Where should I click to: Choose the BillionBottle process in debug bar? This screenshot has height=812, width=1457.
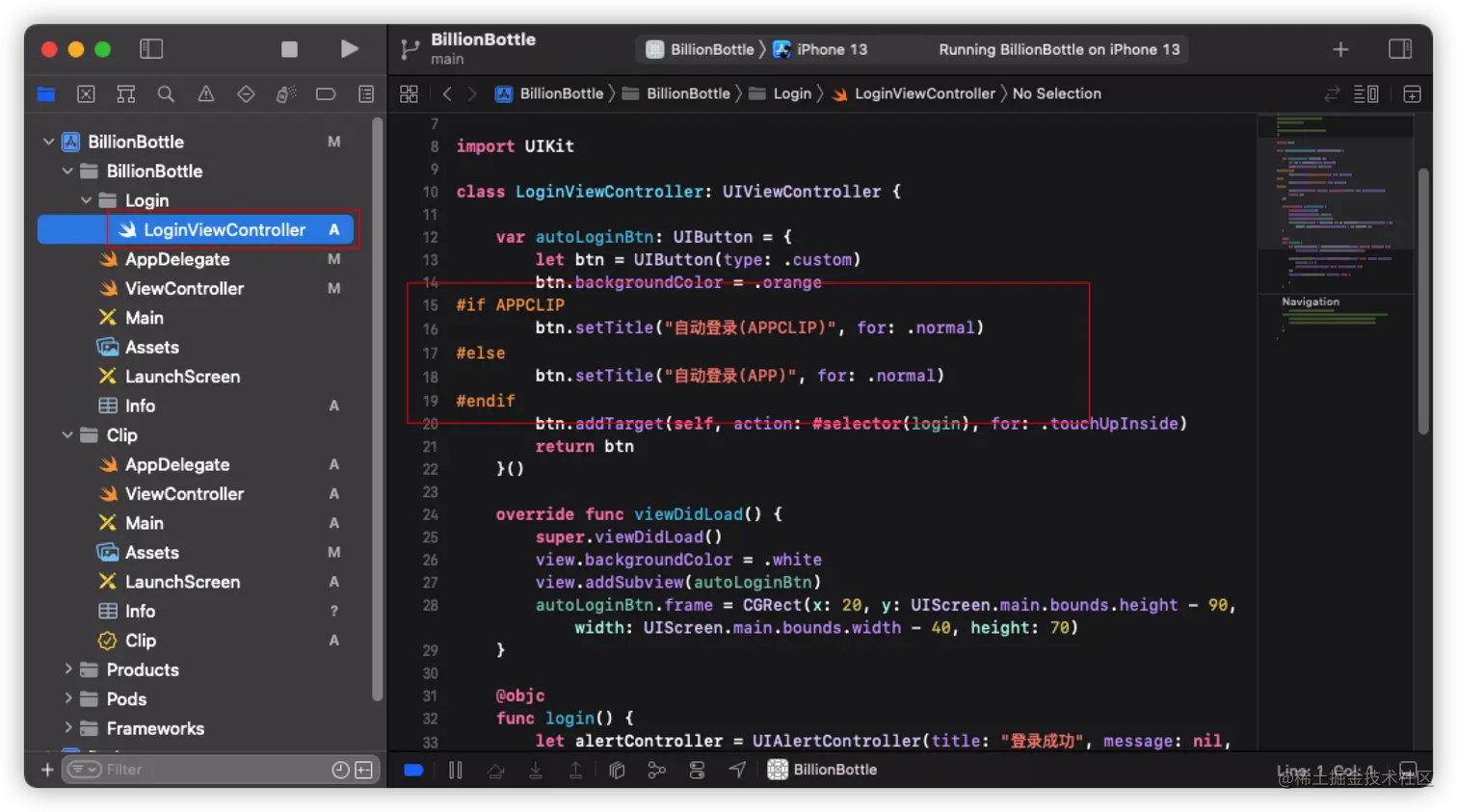click(822, 770)
